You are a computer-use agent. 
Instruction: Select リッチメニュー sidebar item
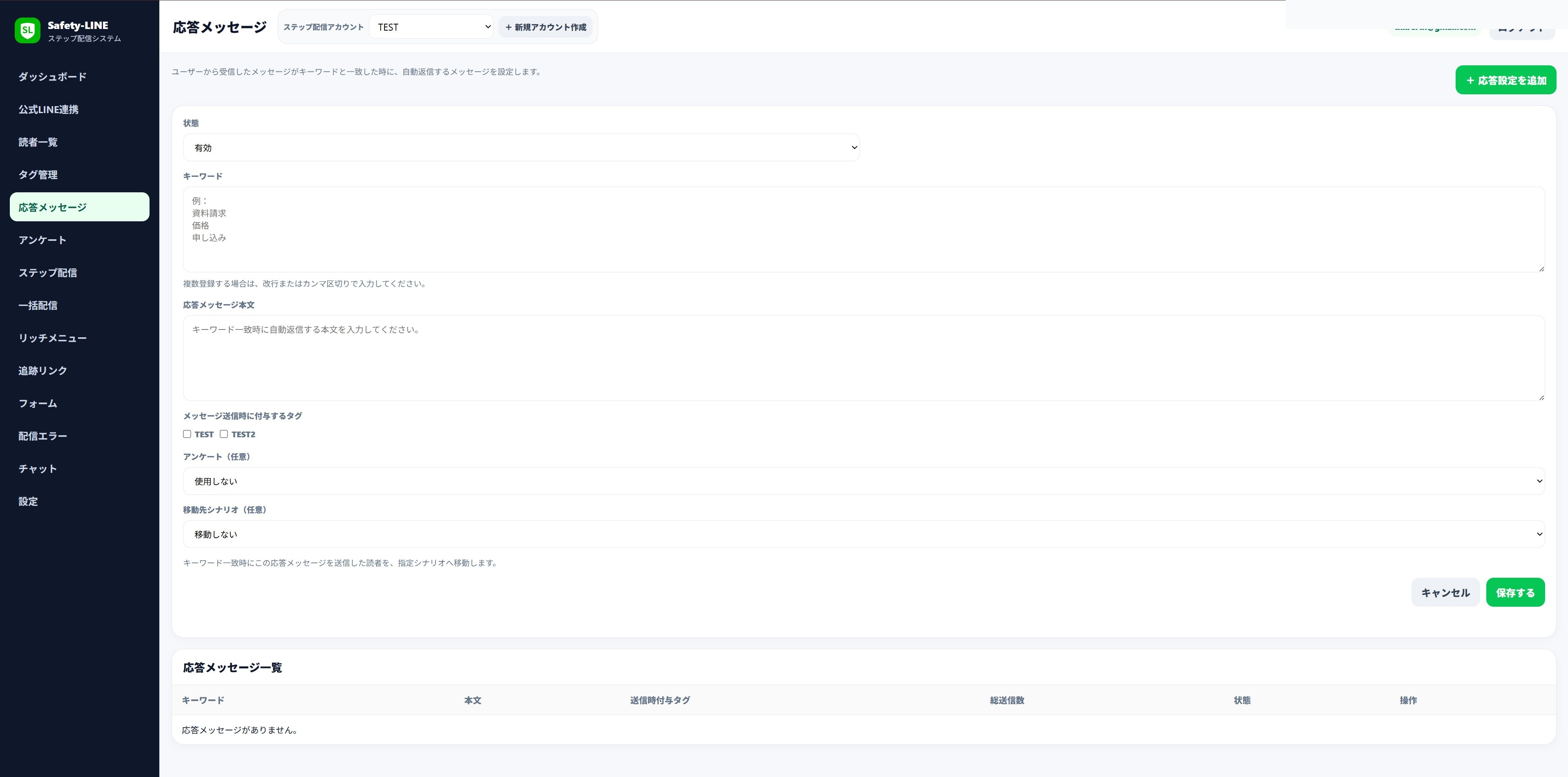(x=79, y=338)
